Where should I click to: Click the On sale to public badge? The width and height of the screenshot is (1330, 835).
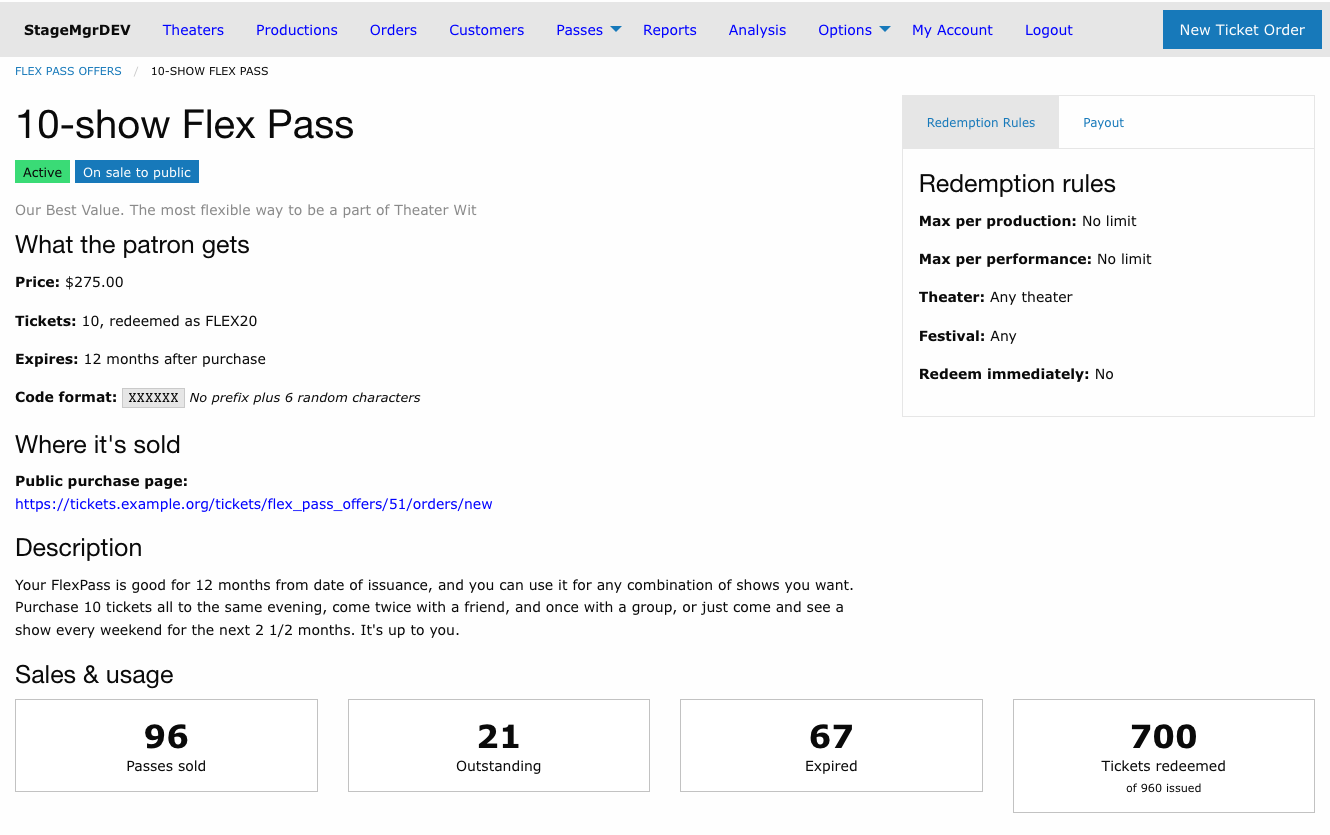[x=137, y=172]
